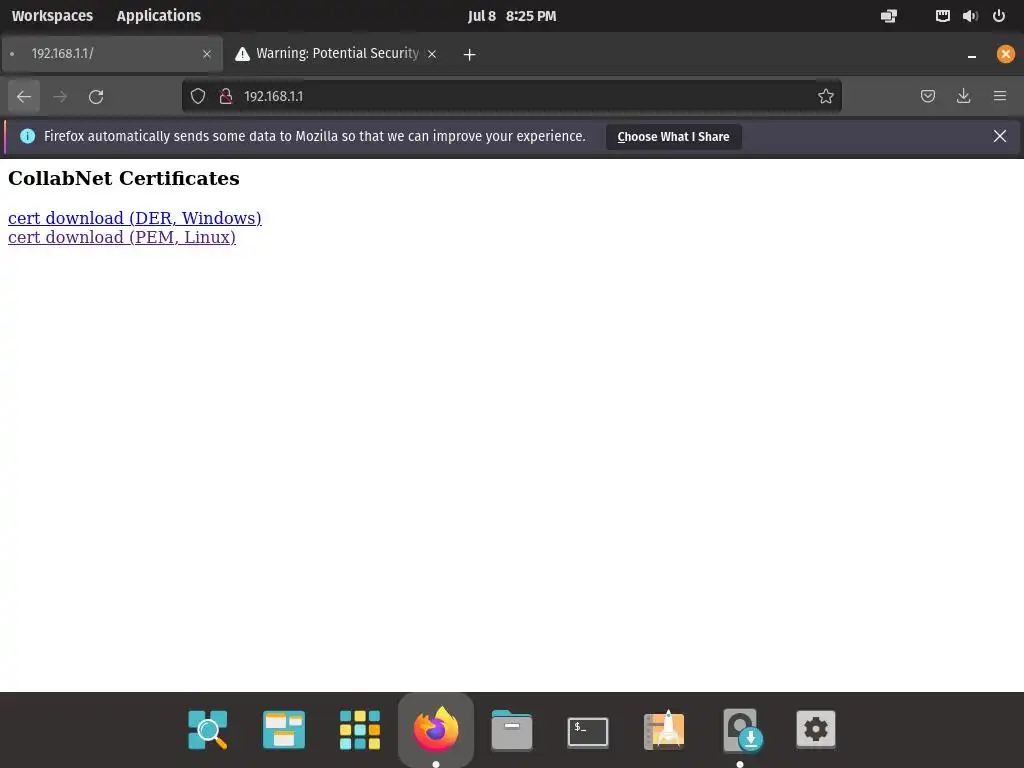Open the Pop!_Shop rocket dock icon

[664, 729]
